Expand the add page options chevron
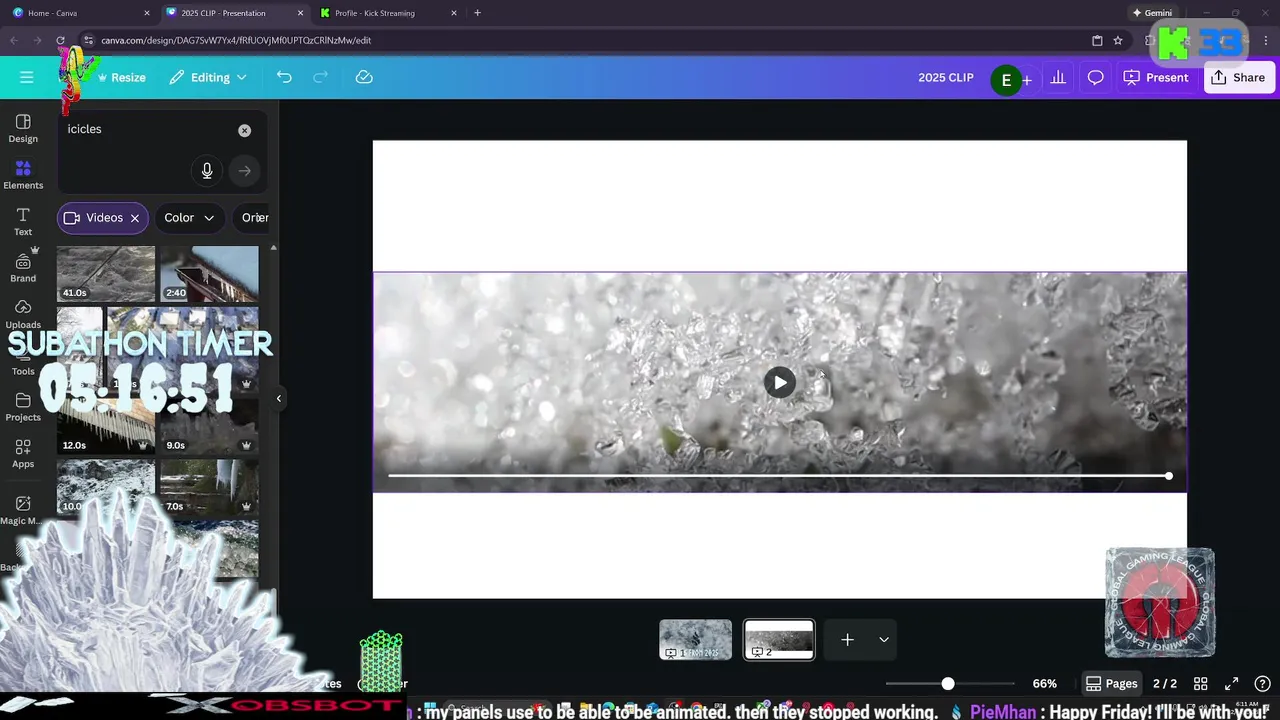Viewport: 1280px width, 720px height. pos(884,640)
